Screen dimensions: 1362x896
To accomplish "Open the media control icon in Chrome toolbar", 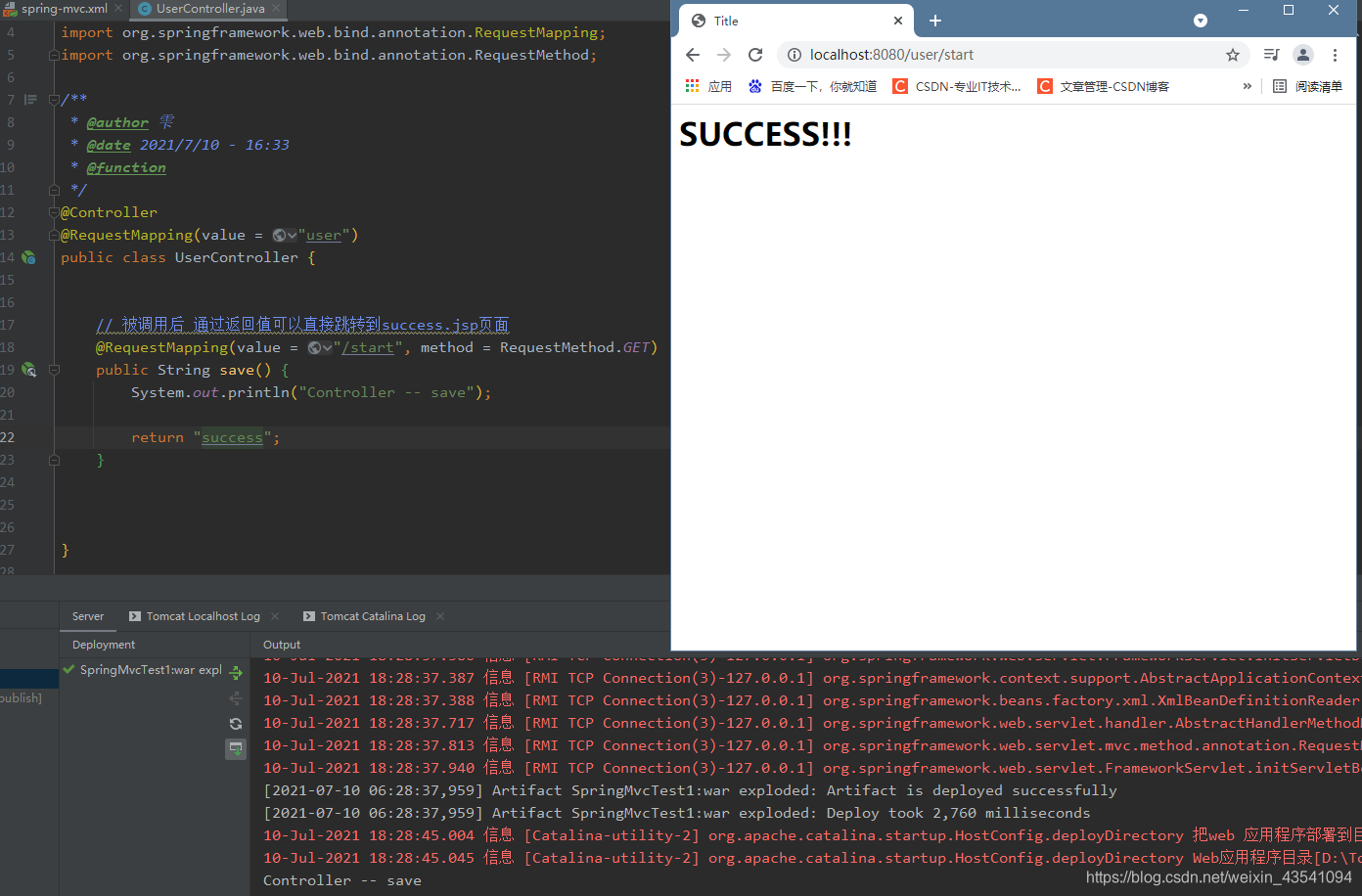I will coord(1271,55).
